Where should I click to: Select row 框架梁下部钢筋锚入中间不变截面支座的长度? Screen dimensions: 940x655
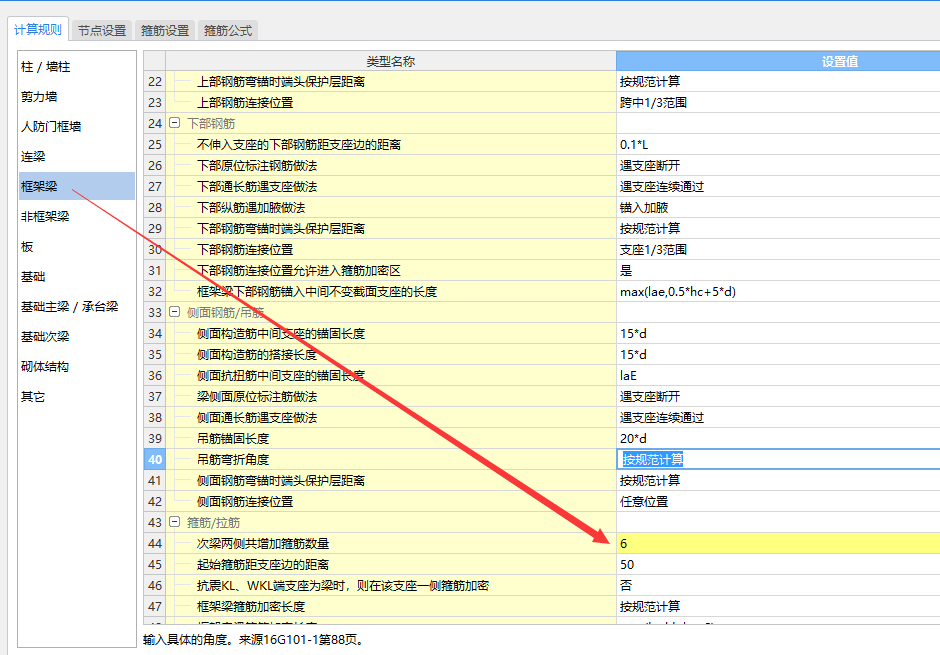pyautogui.click(x=391, y=291)
